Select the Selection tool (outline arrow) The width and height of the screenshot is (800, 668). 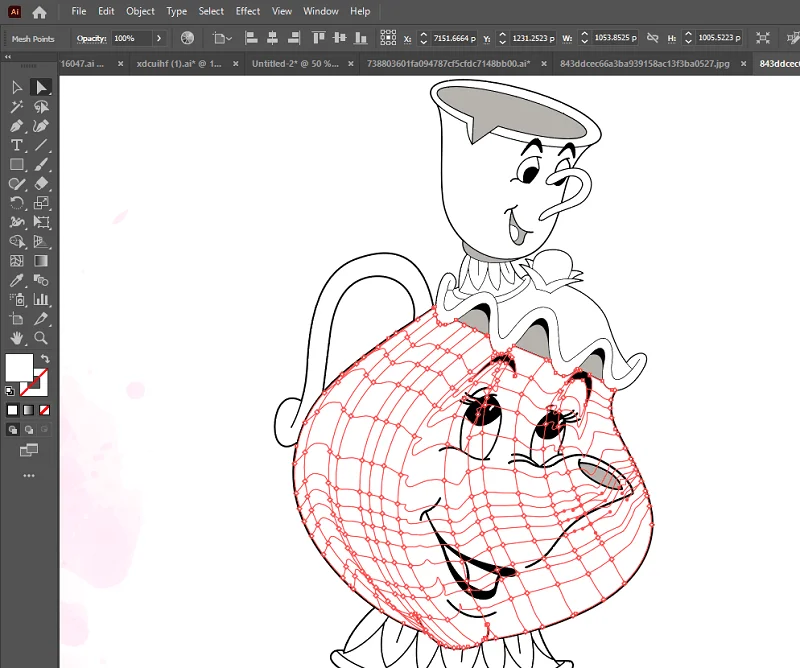[16, 88]
